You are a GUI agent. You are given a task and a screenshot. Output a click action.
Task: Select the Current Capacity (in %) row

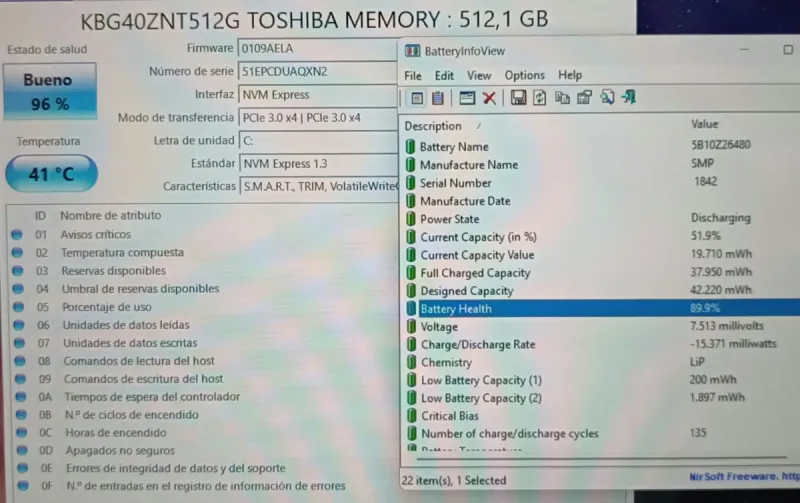(601, 237)
